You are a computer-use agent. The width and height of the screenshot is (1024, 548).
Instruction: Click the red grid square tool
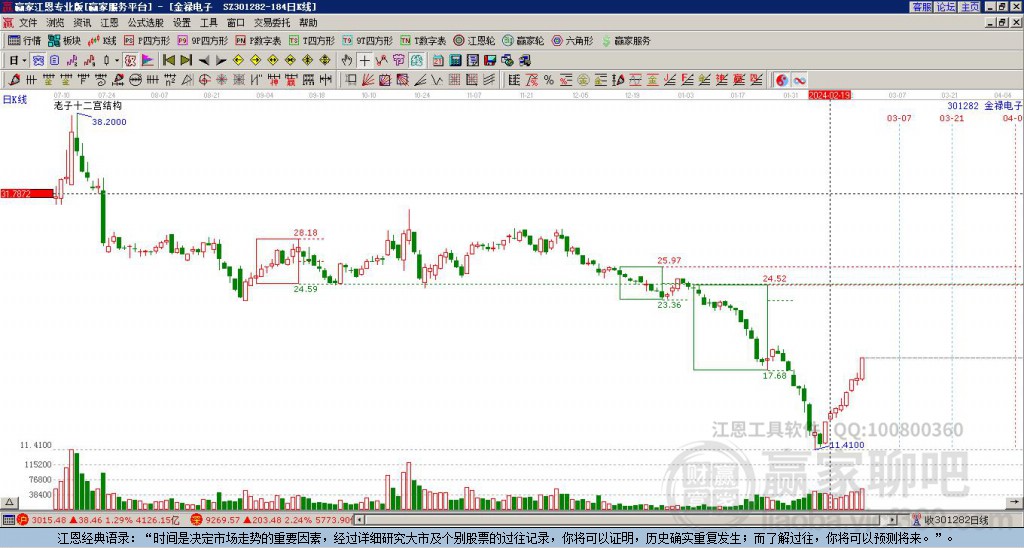[454, 80]
